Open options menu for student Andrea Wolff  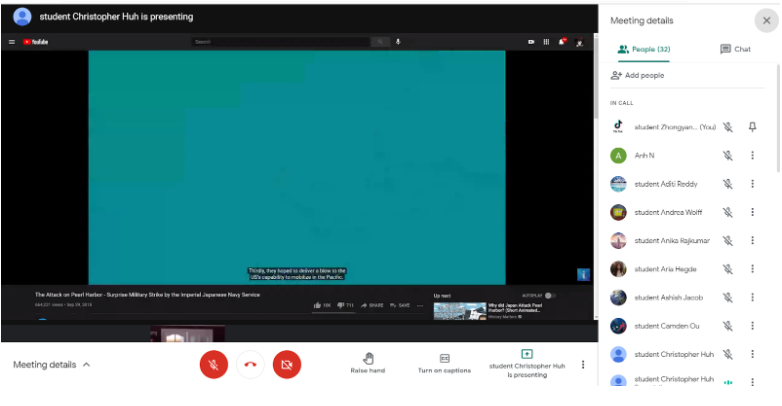(753, 212)
